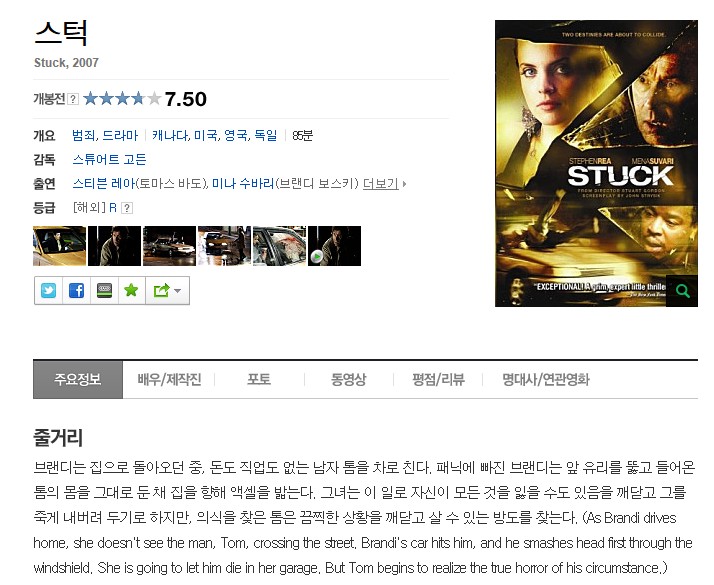Share the movie on Facebook
Viewport: 714px width, 585px height.
[x=76, y=290]
